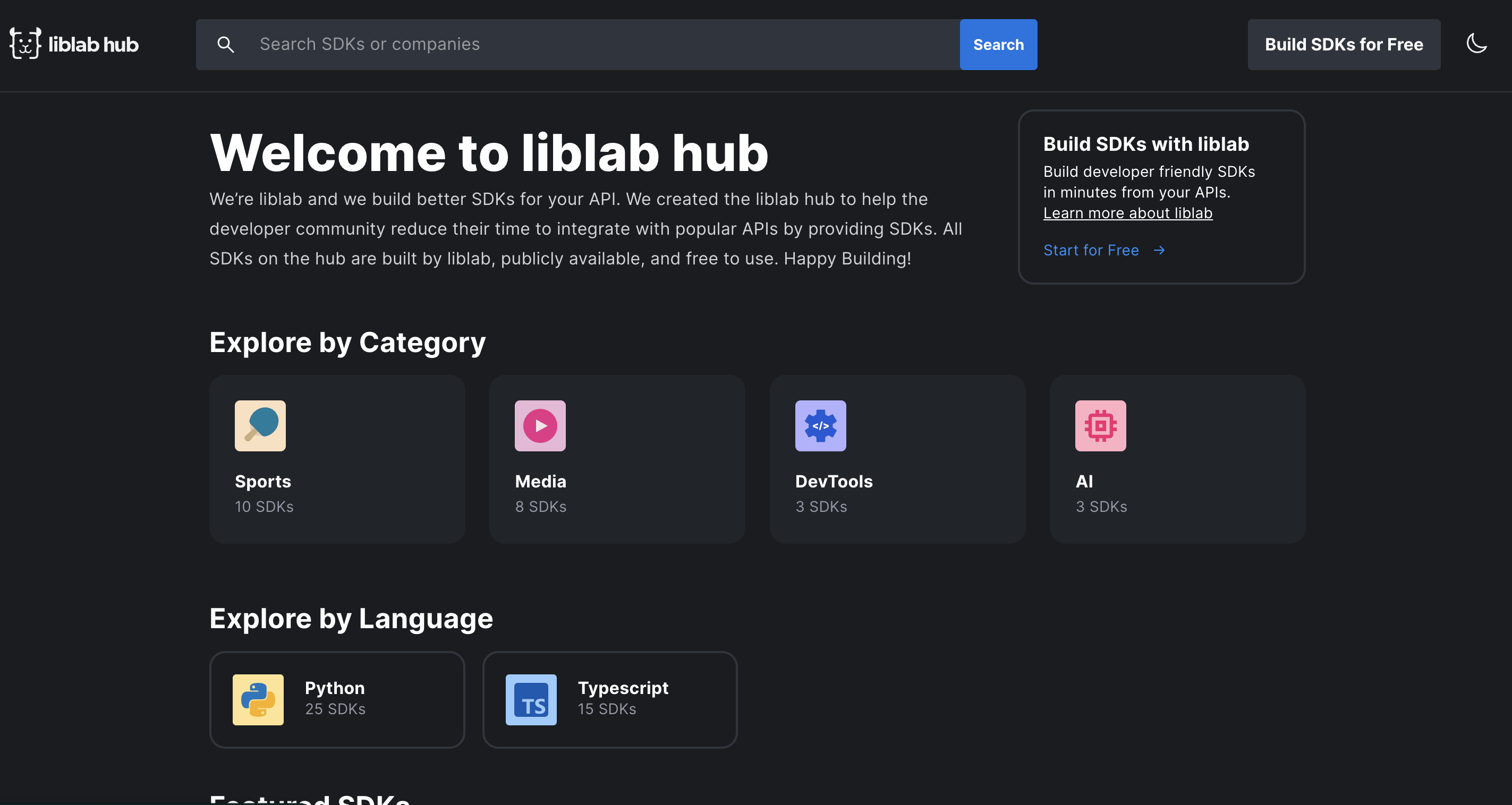The height and width of the screenshot is (805, 1512).
Task: Click the AI category icon
Action: coord(1100,425)
